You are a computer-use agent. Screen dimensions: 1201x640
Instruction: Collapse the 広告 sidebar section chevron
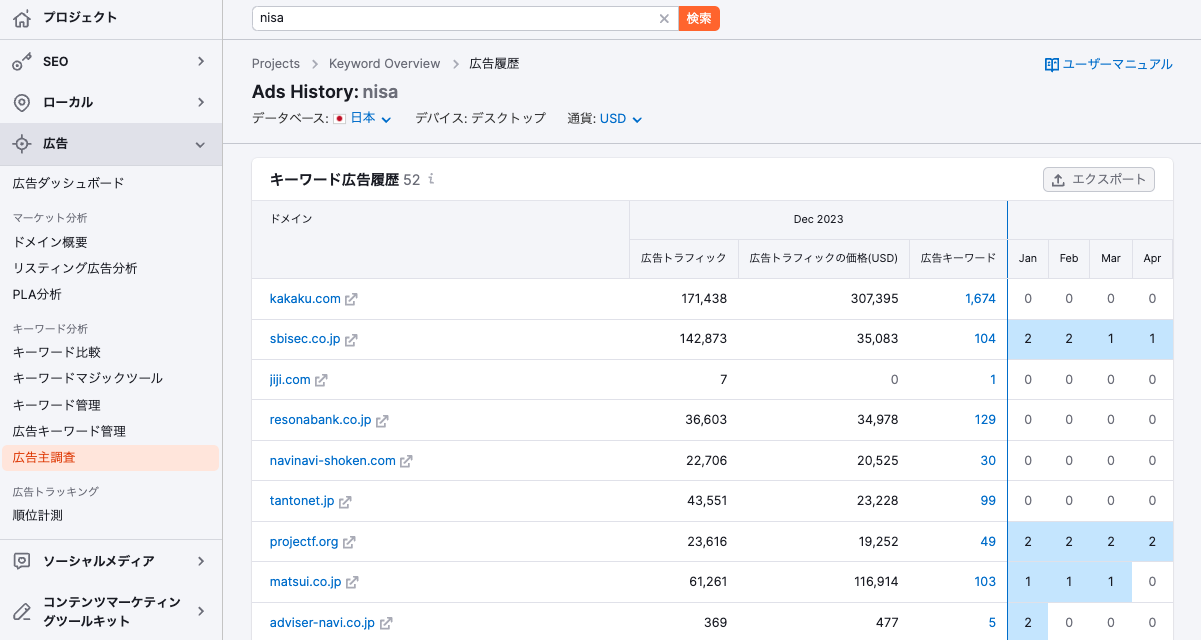[x=201, y=145]
